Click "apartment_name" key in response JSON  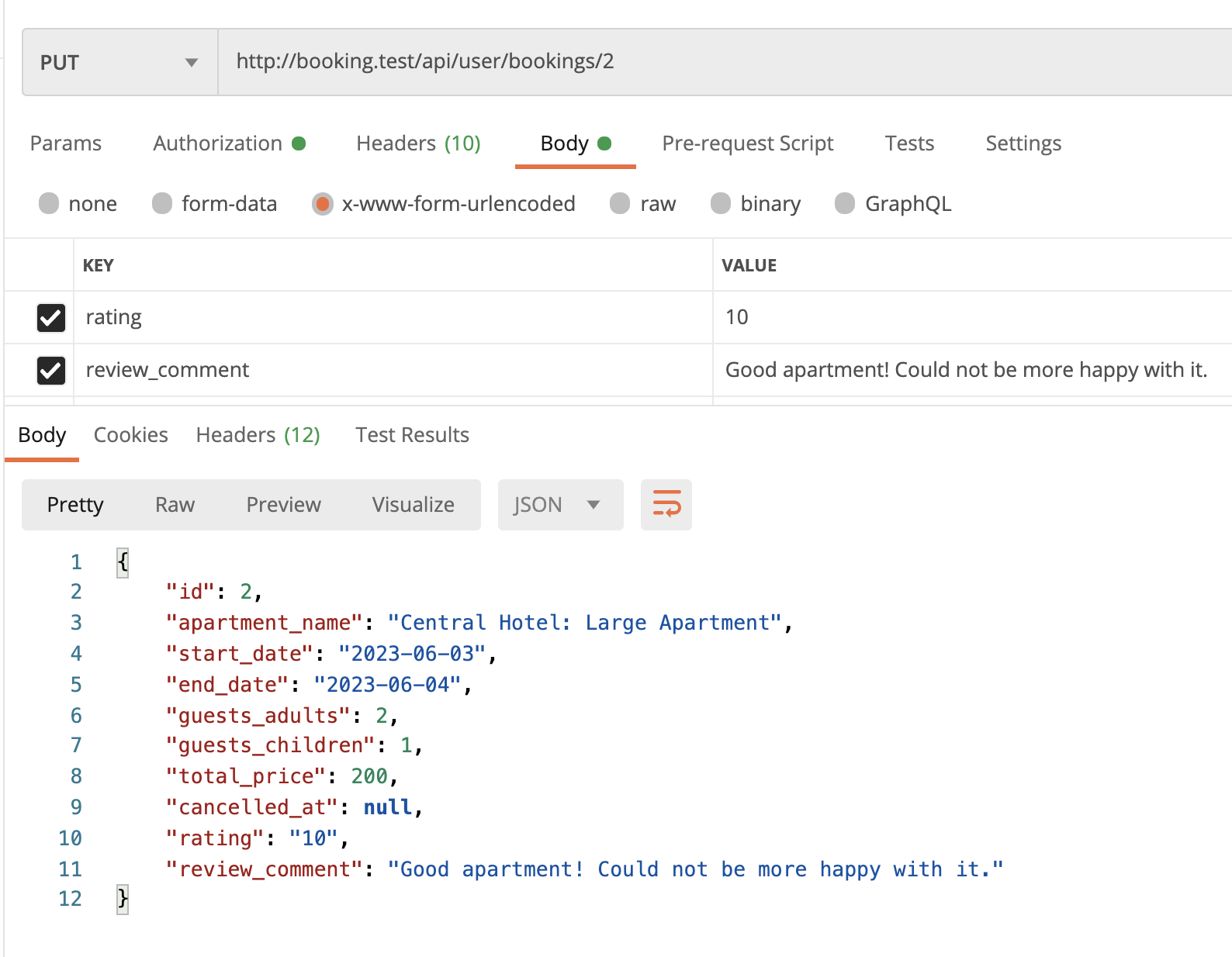tap(264, 623)
